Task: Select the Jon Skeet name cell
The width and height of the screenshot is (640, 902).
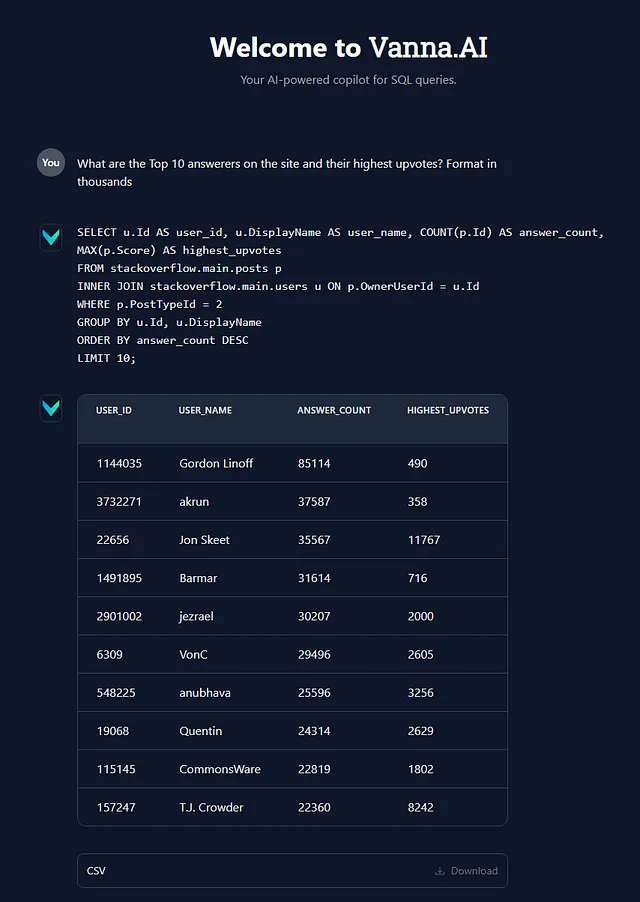Action: [x=204, y=540]
